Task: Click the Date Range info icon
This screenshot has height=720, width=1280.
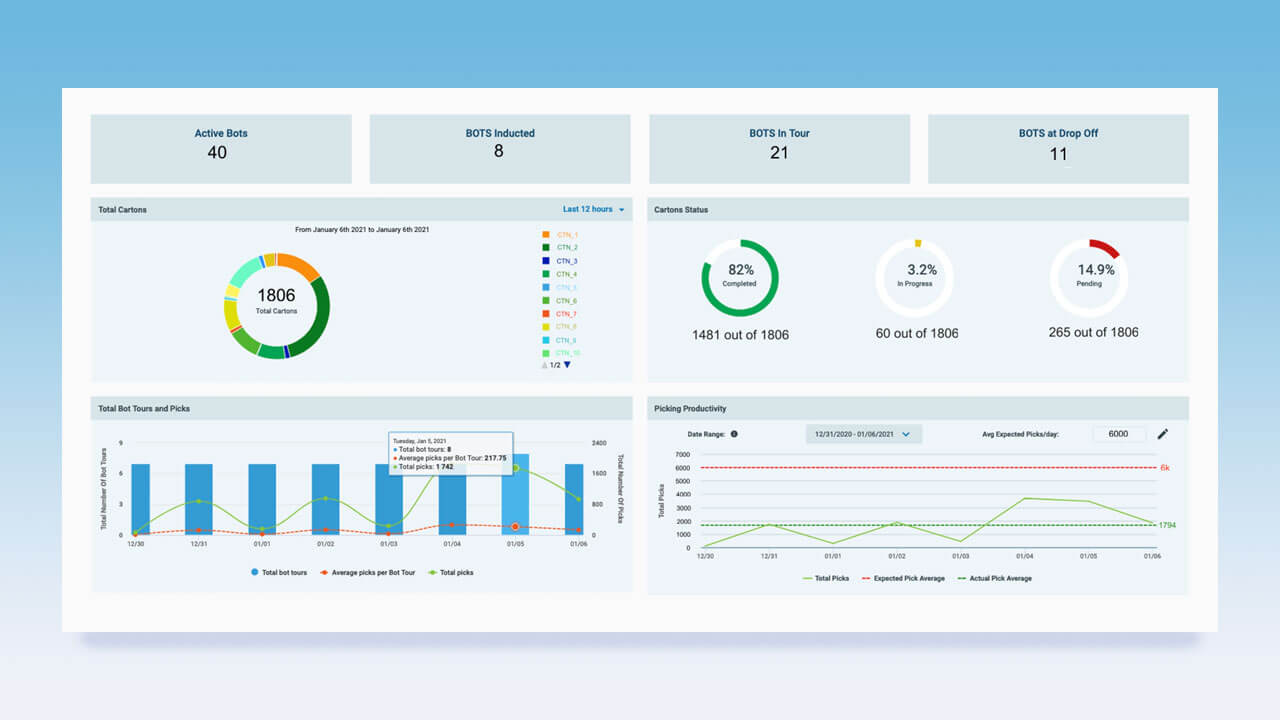Action: pyautogui.click(x=734, y=434)
